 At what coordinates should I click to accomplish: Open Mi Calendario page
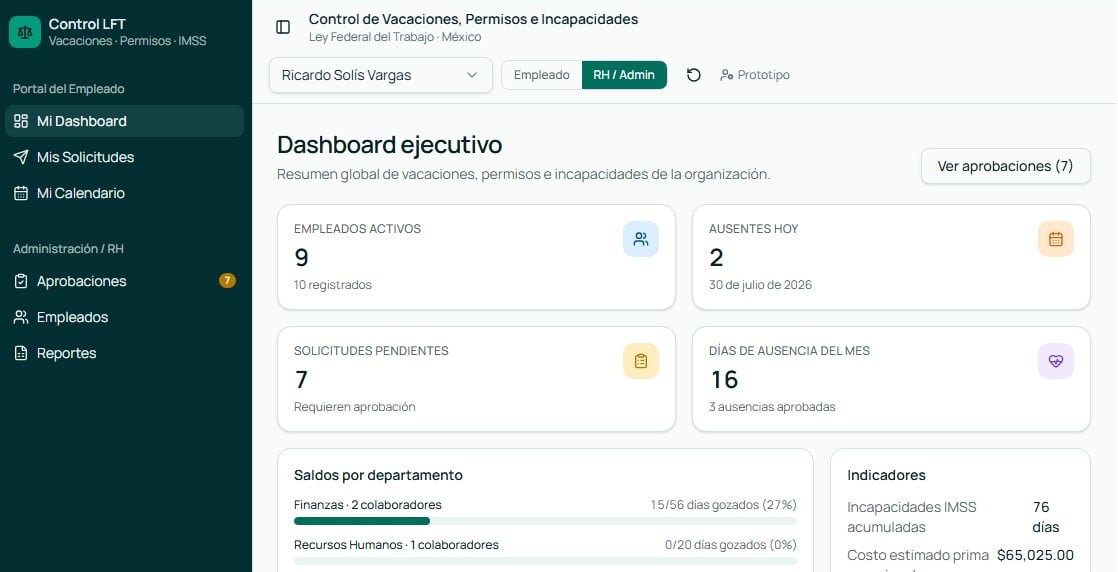point(125,193)
